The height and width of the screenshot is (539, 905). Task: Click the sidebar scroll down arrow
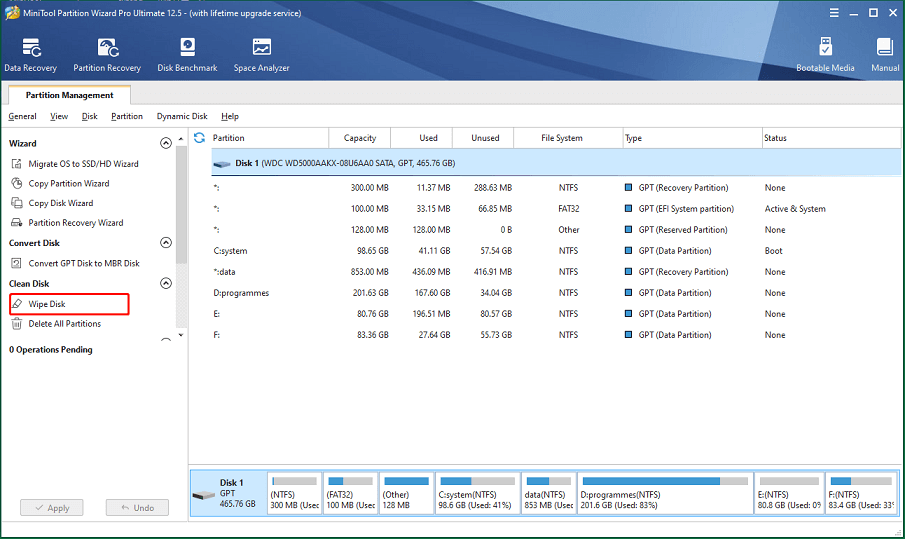coord(181,335)
